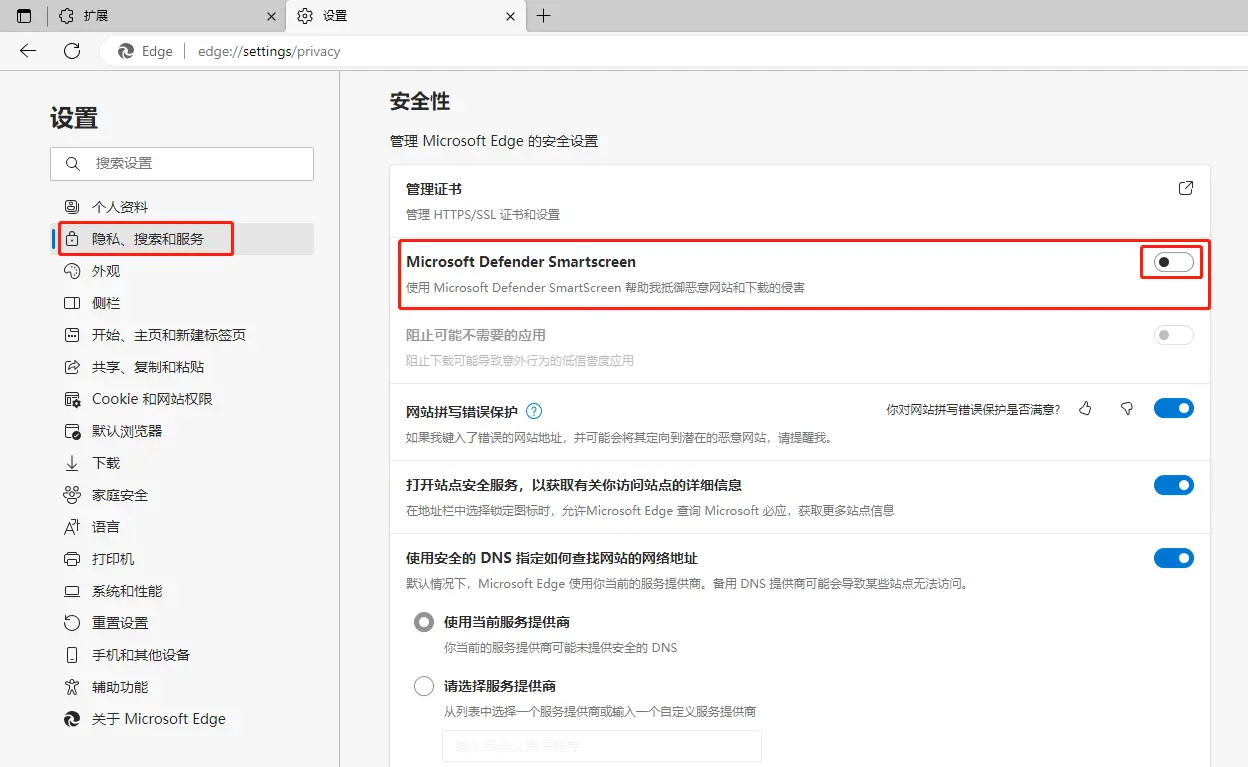Go back with the back arrow

tap(28, 51)
